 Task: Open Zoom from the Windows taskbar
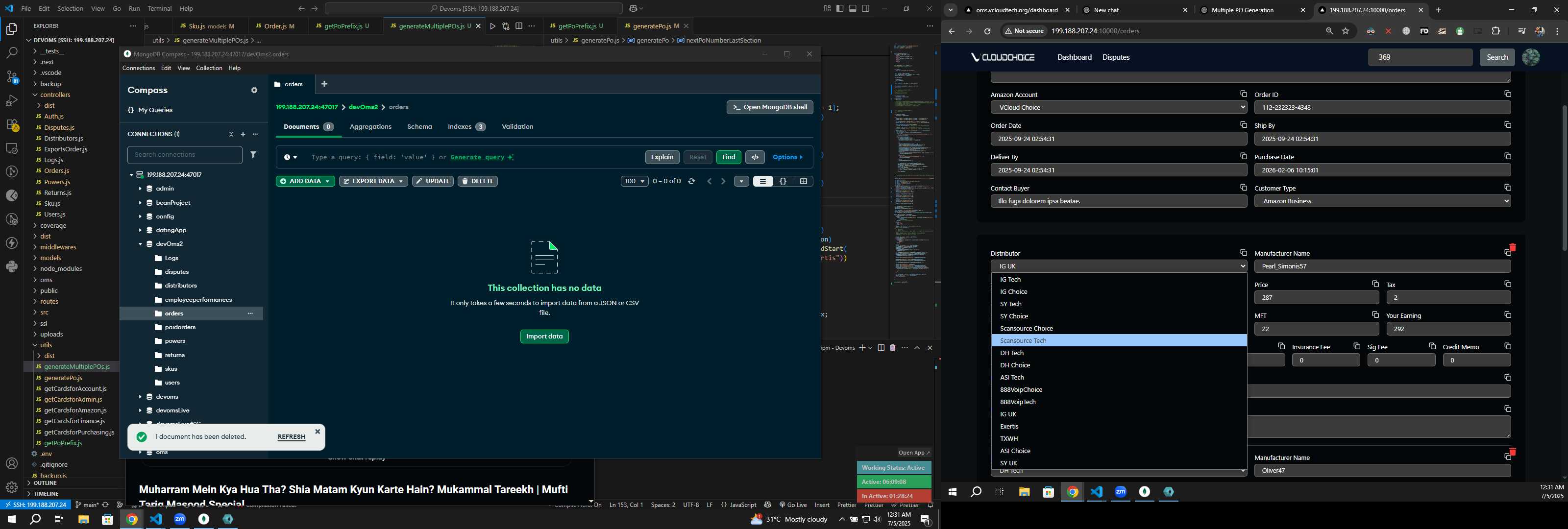[x=180, y=520]
